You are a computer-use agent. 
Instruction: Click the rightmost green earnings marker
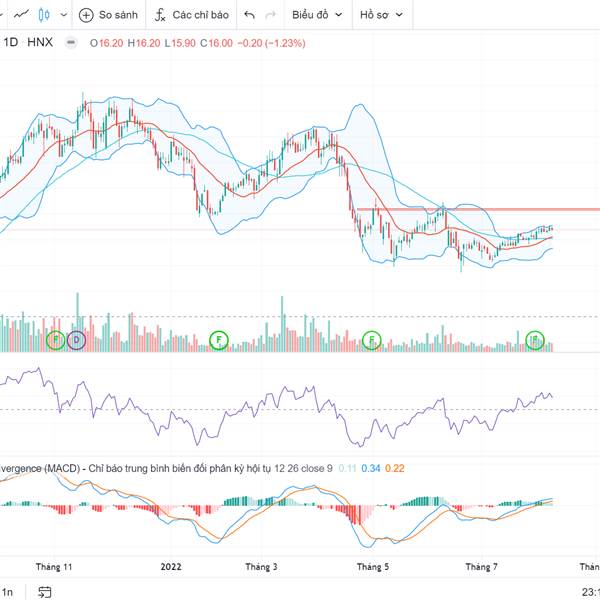click(535, 341)
